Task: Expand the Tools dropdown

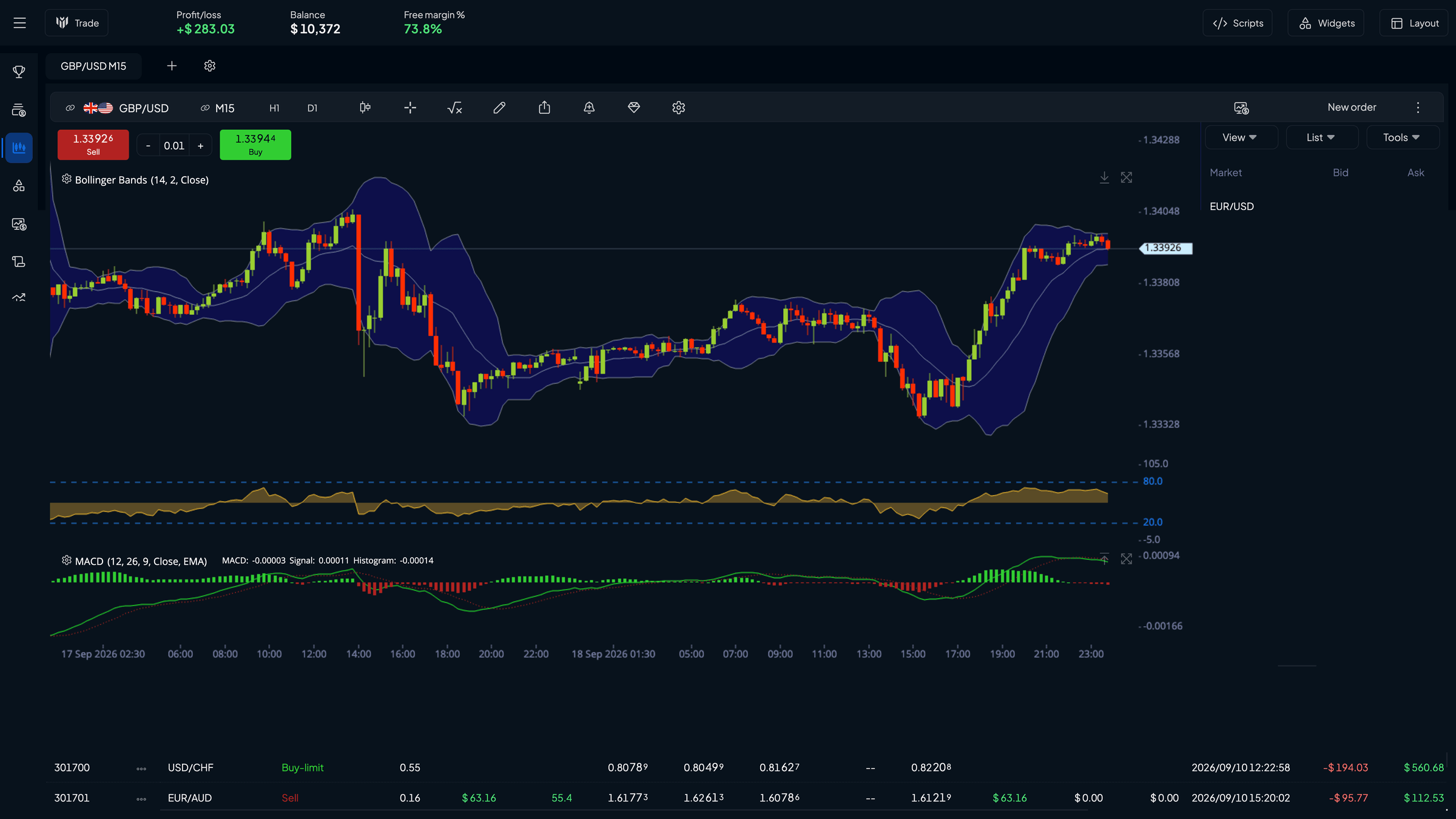Action: pyautogui.click(x=1403, y=137)
